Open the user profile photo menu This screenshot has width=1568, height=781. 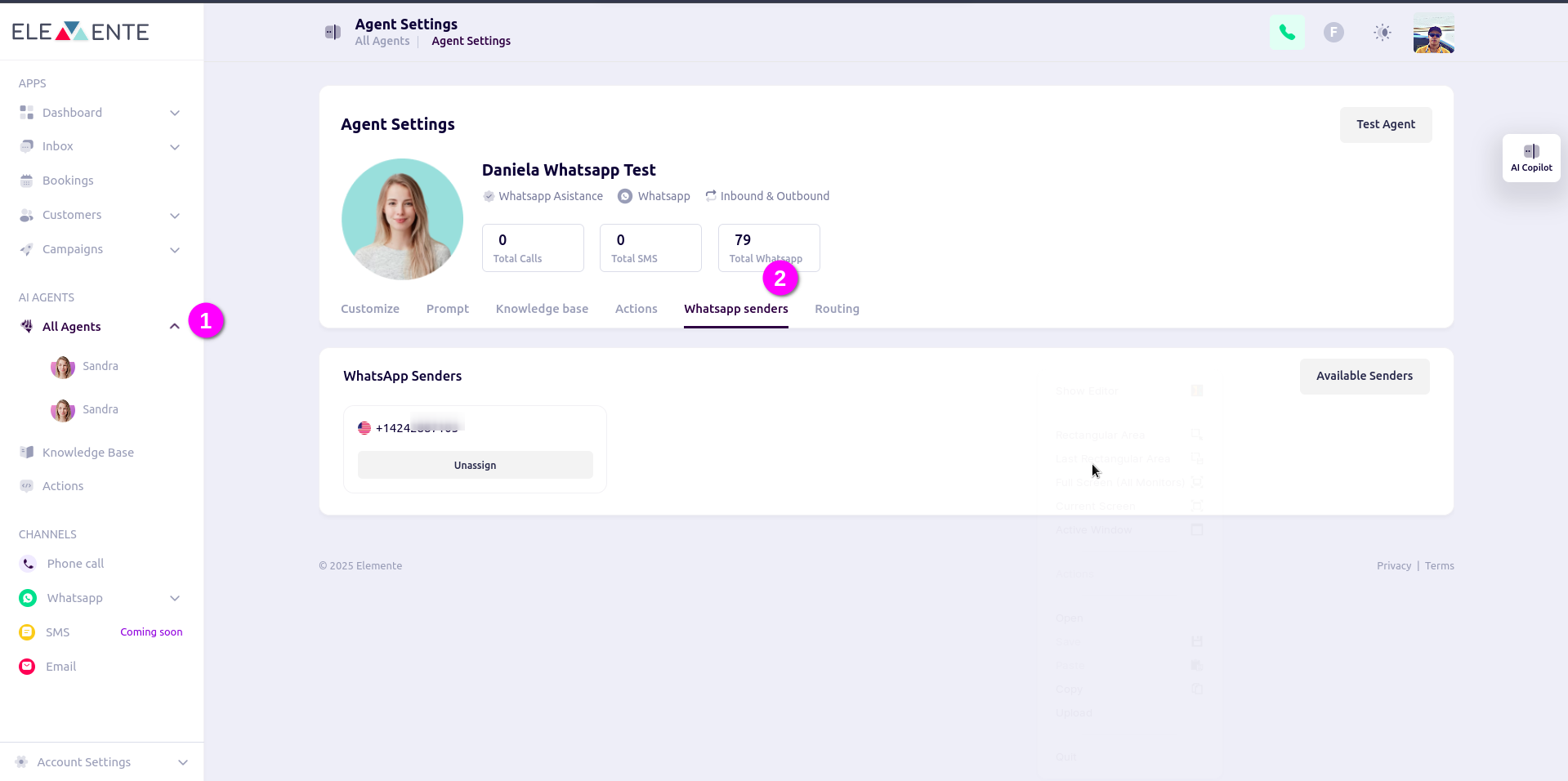[1434, 33]
